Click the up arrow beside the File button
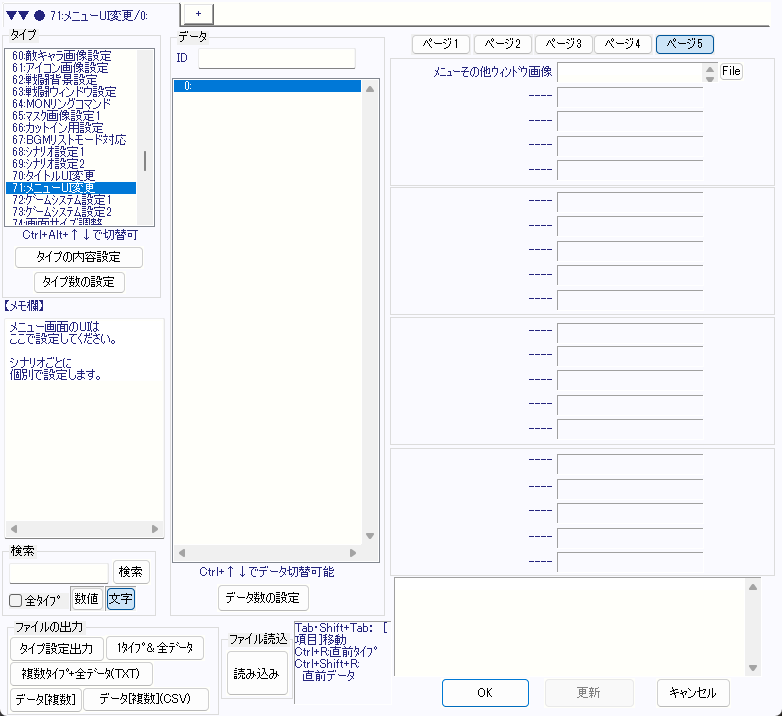 pyautogui.click(x=710, y=68)
